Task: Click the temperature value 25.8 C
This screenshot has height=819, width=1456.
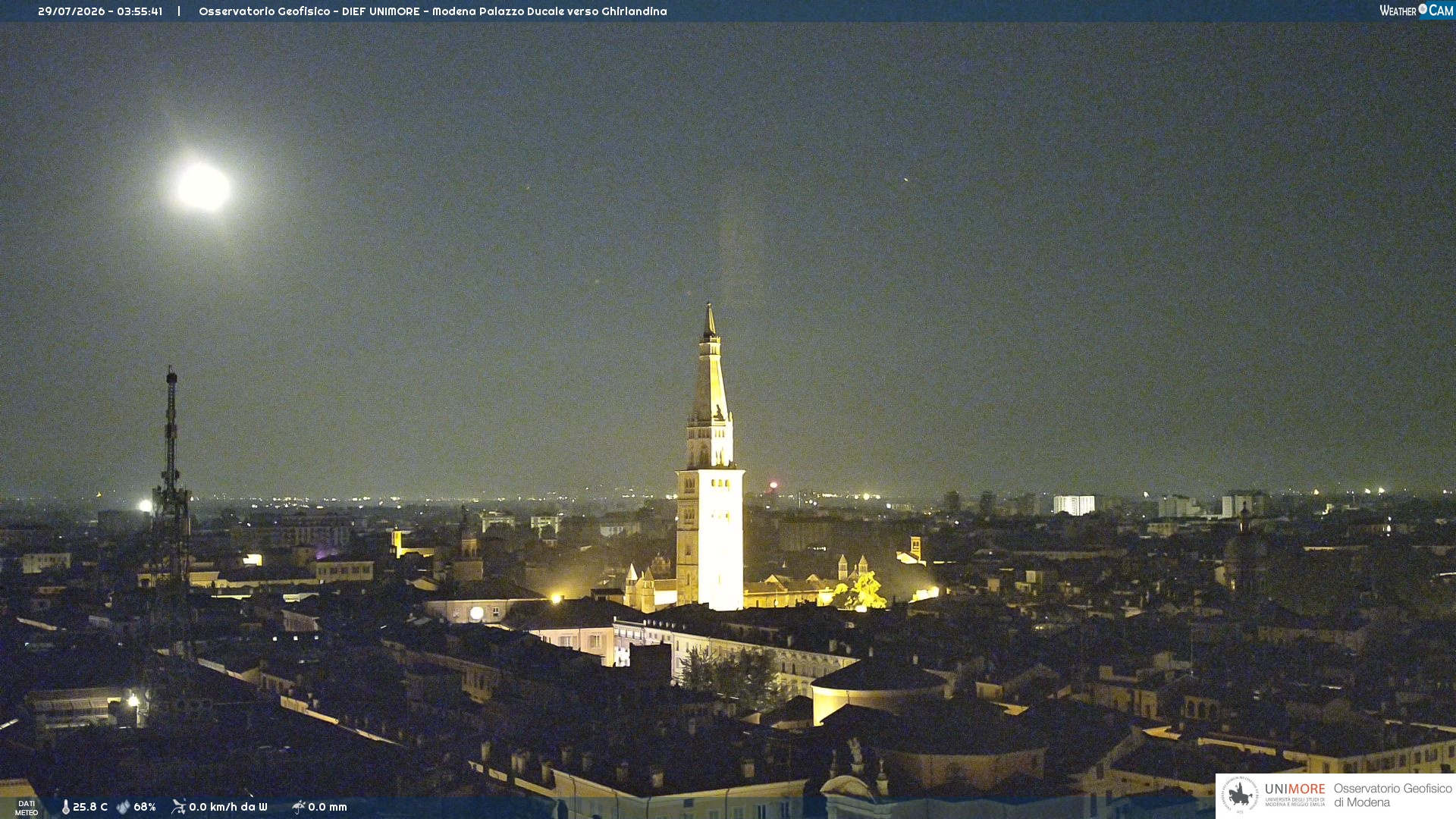Action: (90, 807)
